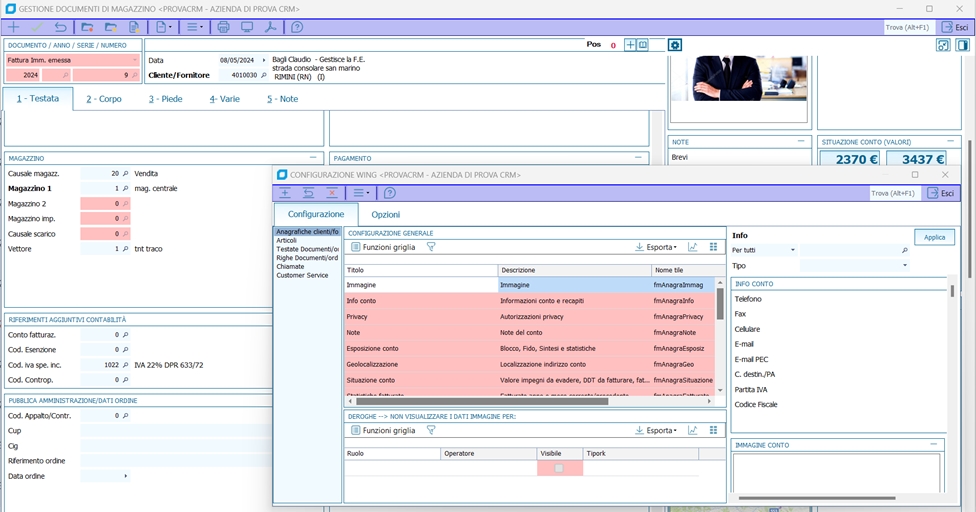
Task: Collapse the Pagamento panel
Action: pos(638,158)
